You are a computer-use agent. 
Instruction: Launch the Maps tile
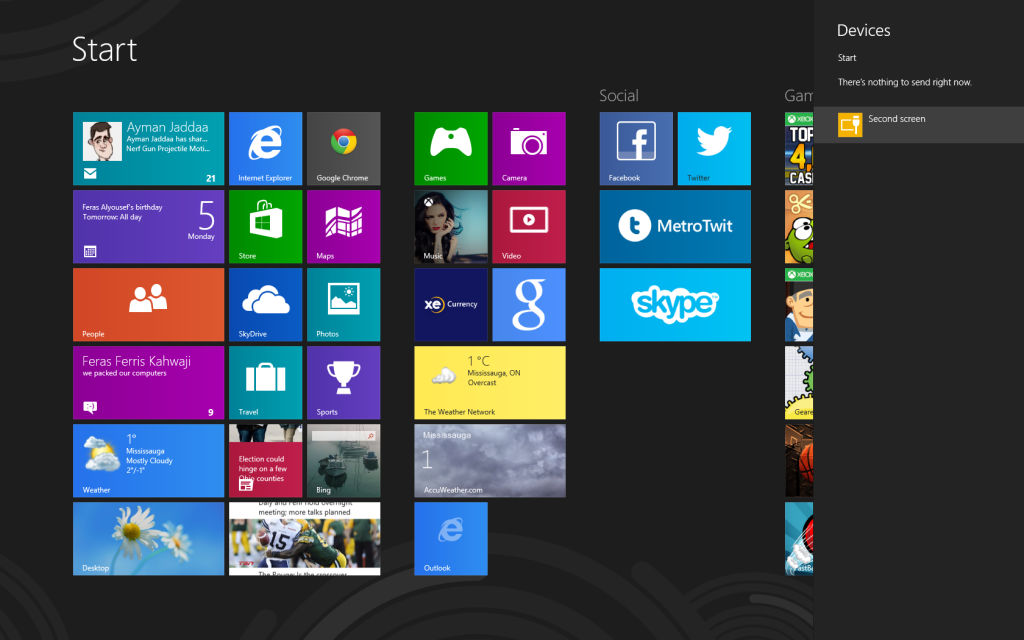coord(344,227)
